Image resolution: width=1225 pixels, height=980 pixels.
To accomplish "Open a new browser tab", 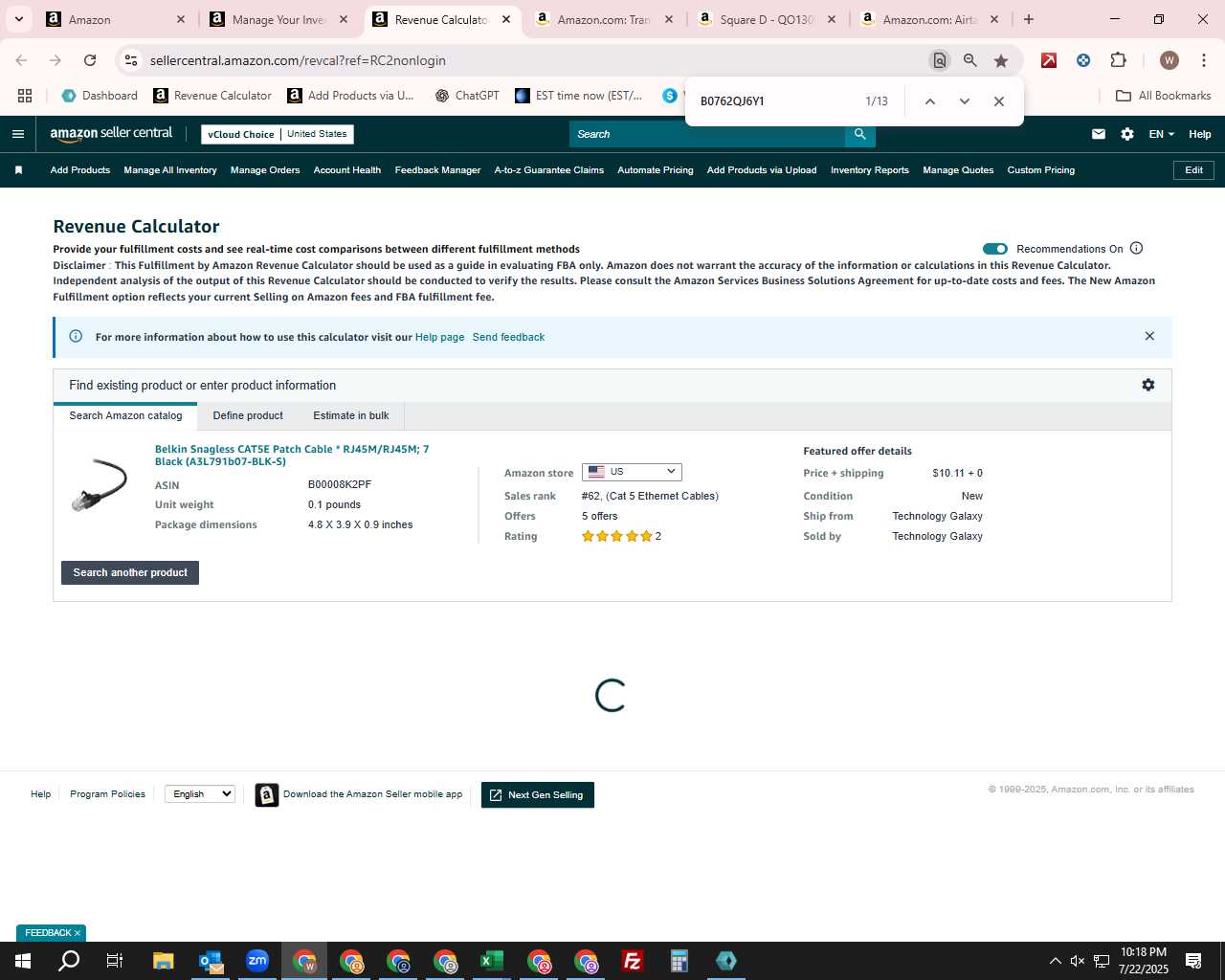I will pyautogui.click(x=1029, y=19).
